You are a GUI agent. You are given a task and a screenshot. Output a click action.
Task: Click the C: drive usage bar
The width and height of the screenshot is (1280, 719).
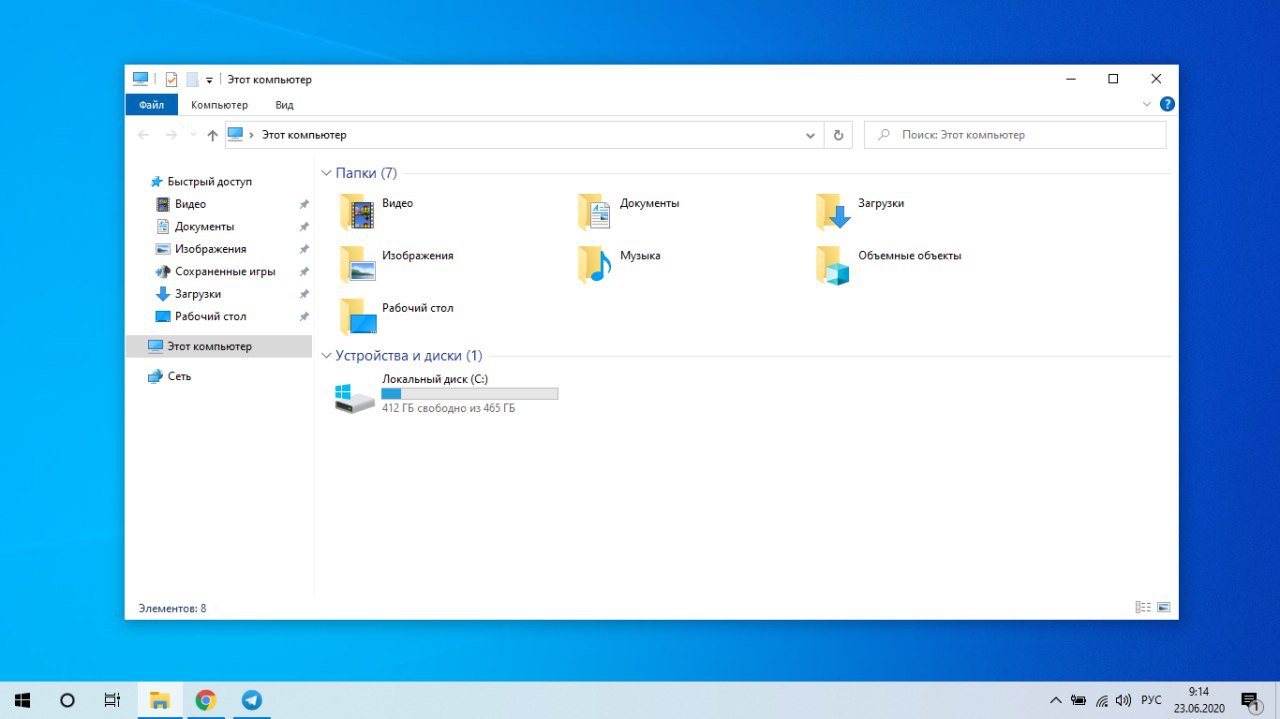coord(470,394)
